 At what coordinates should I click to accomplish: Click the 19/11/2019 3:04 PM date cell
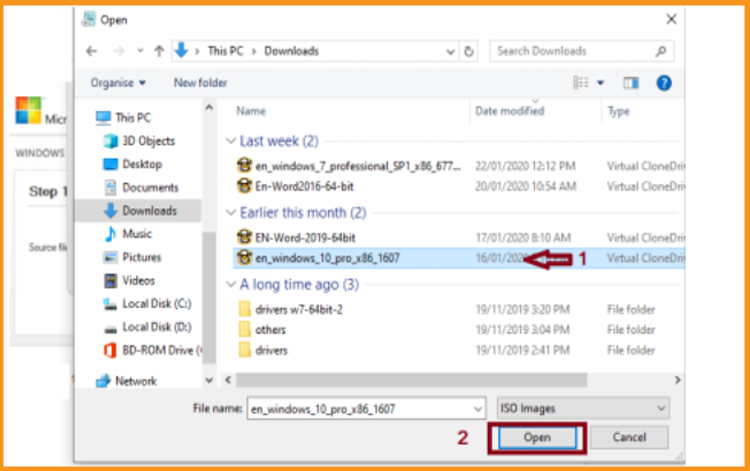tap(522, 330)
